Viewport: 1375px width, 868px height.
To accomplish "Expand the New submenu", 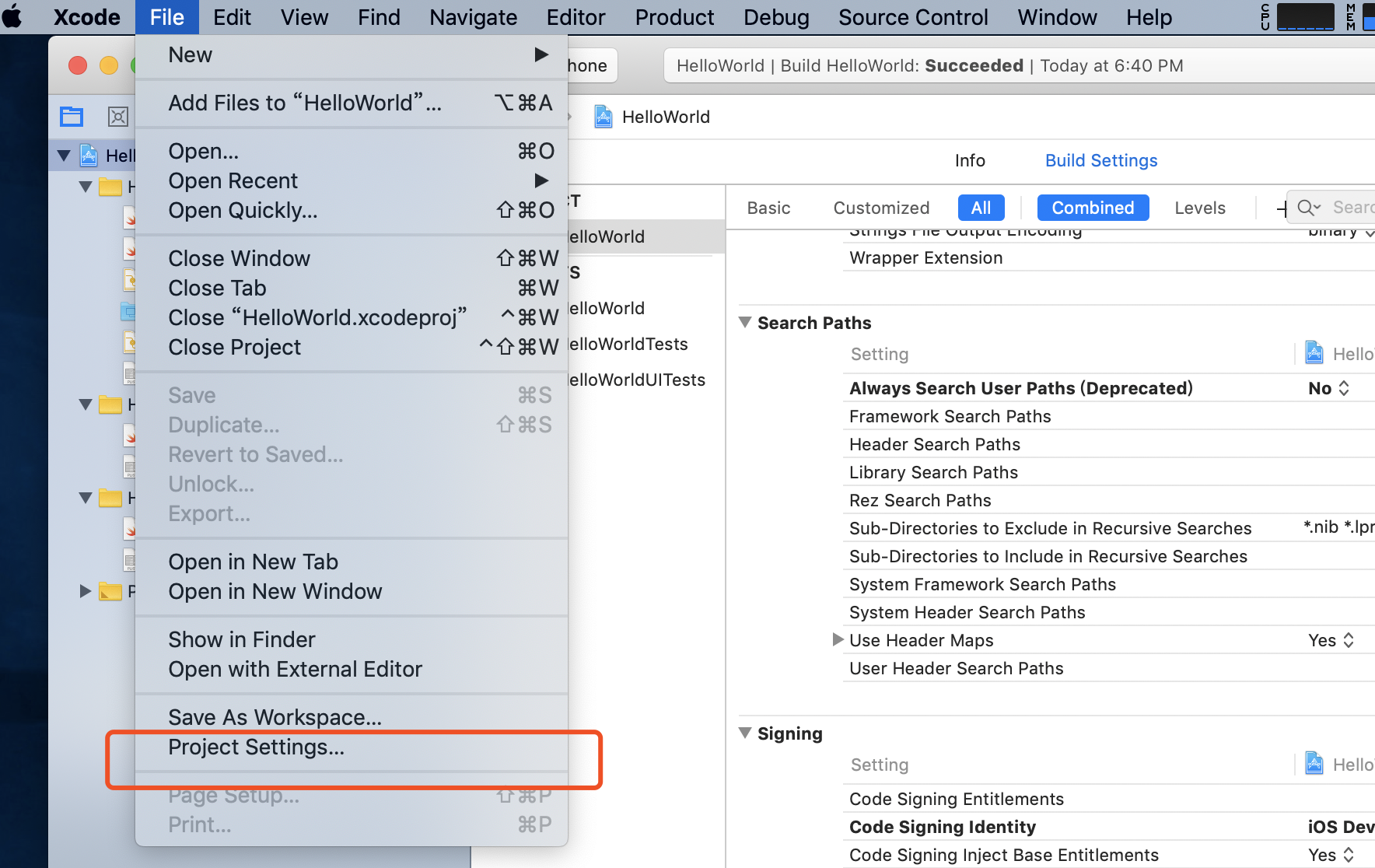I will click(x=352, y=55).
